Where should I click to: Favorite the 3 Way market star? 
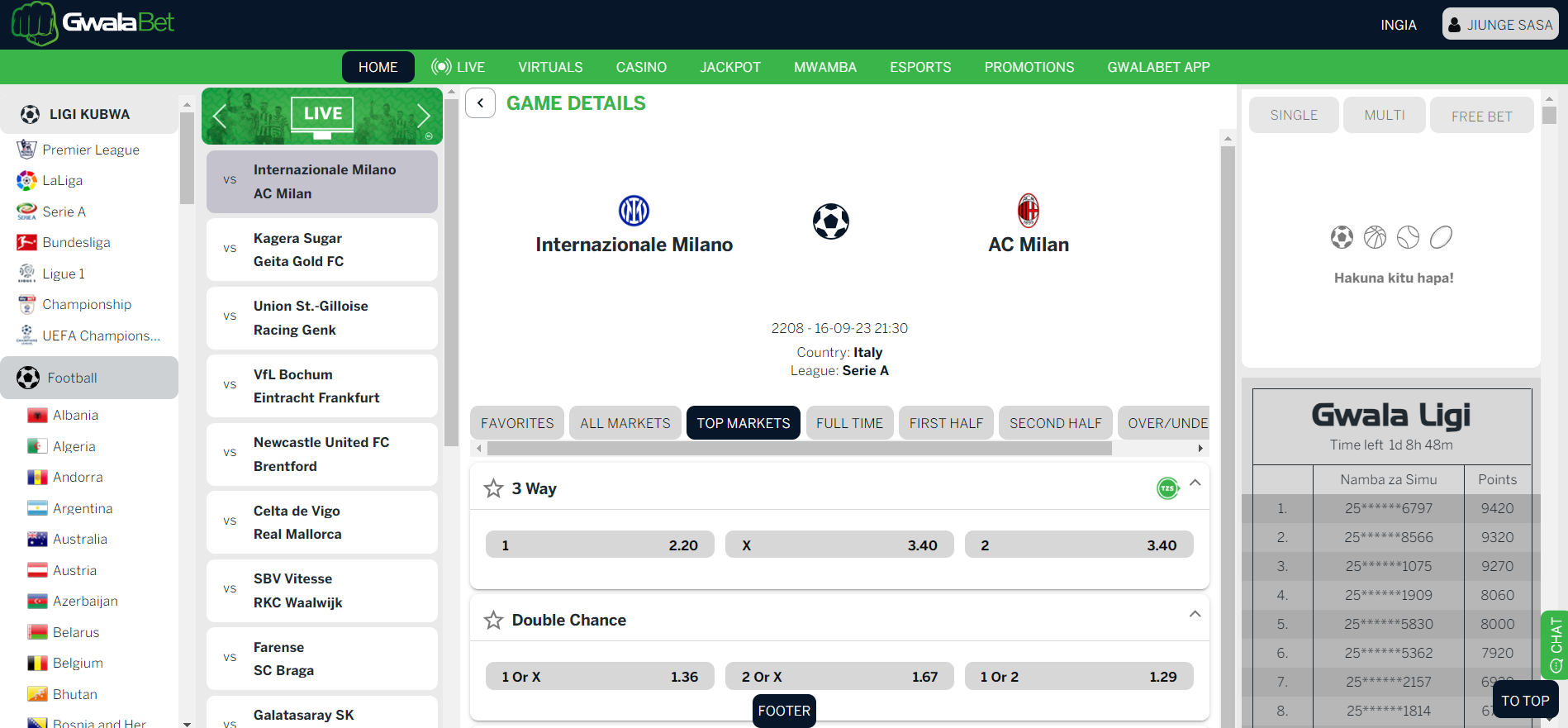(x=493, y=488)
